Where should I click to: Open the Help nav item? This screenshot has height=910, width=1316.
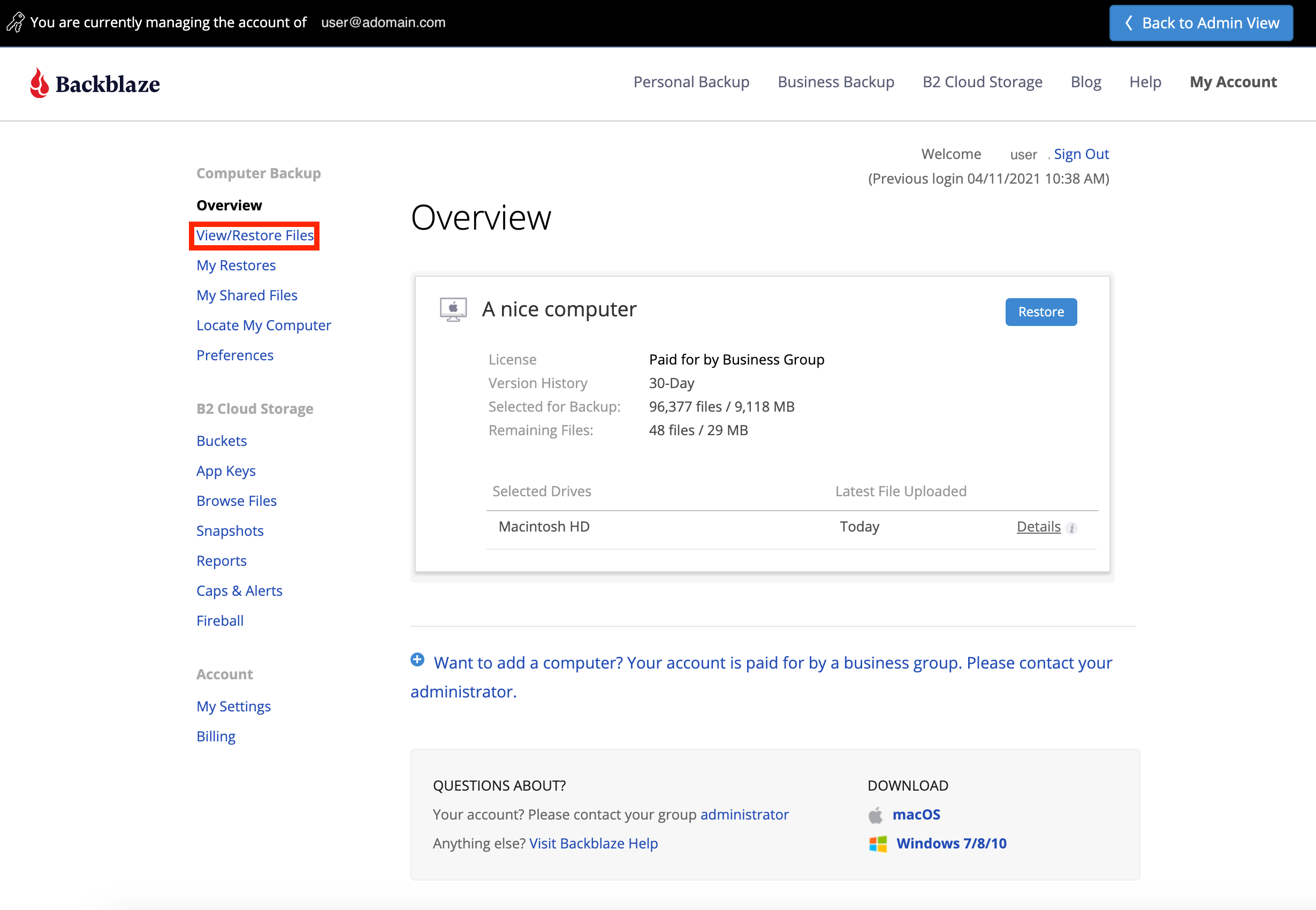pos(1145,82)
